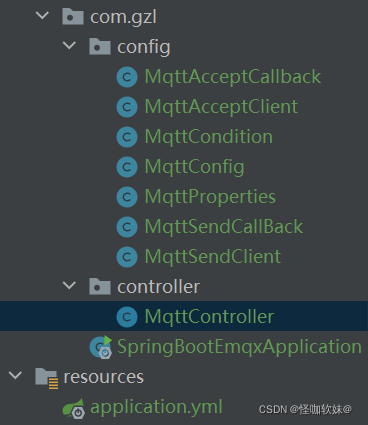Click the com.gzl package folder icon

pos(73,16)
